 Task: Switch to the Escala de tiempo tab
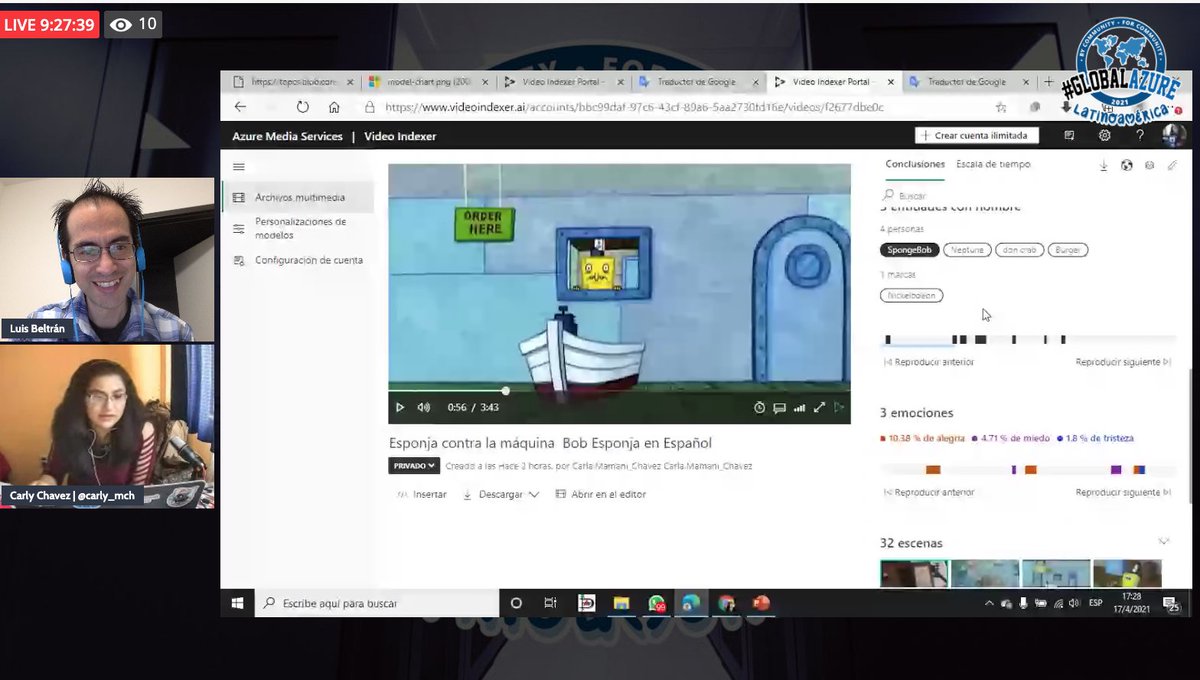pos(993,164)
